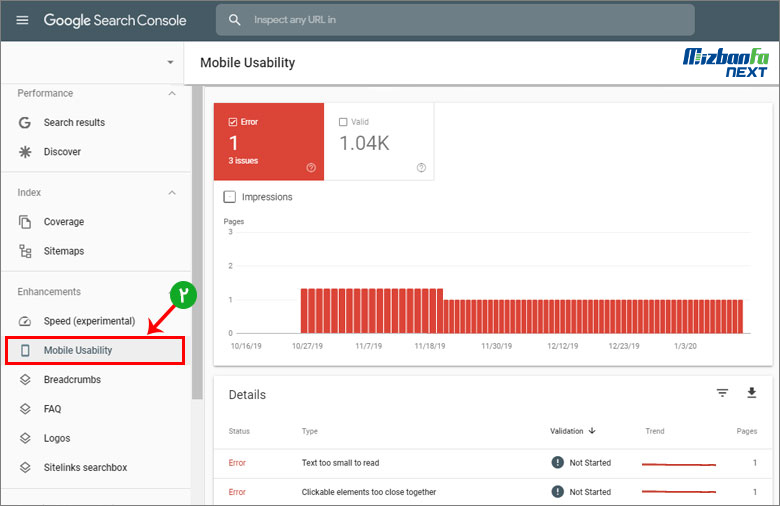This screenshot has width=780, height=506.
Task: Click the Breadcrumbs layers icon
Action: coord(25,380)
